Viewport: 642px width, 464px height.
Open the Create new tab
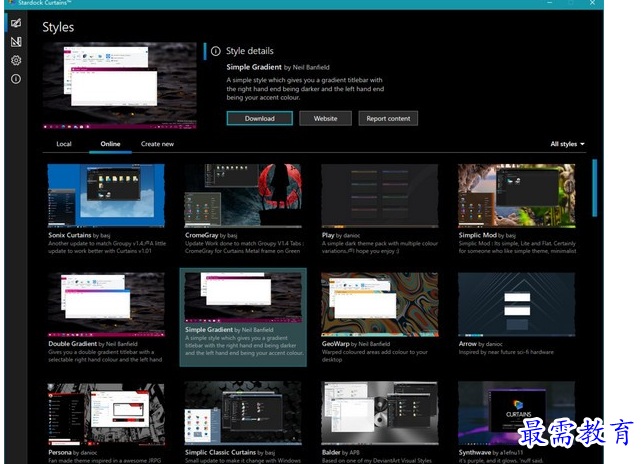157,144
